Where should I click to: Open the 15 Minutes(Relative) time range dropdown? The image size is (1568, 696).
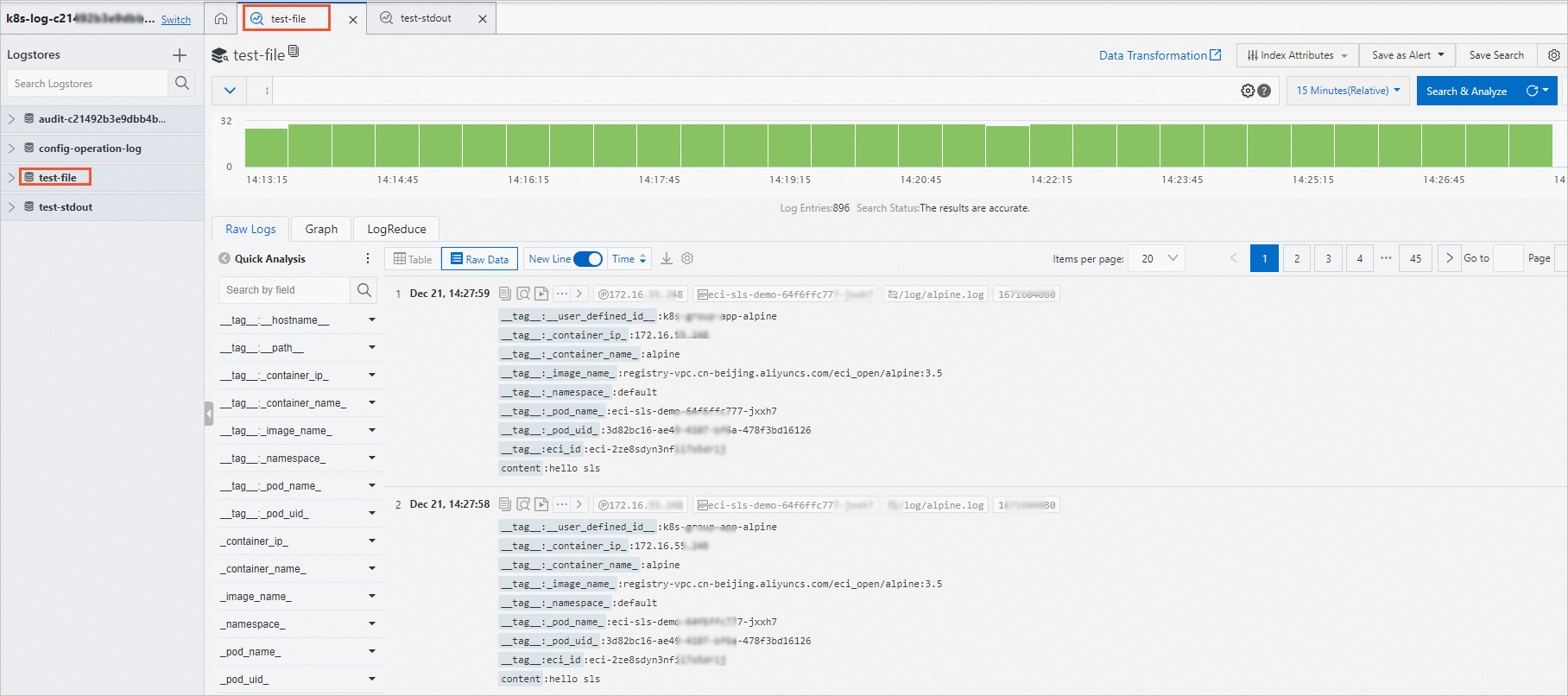(1348, 91)
